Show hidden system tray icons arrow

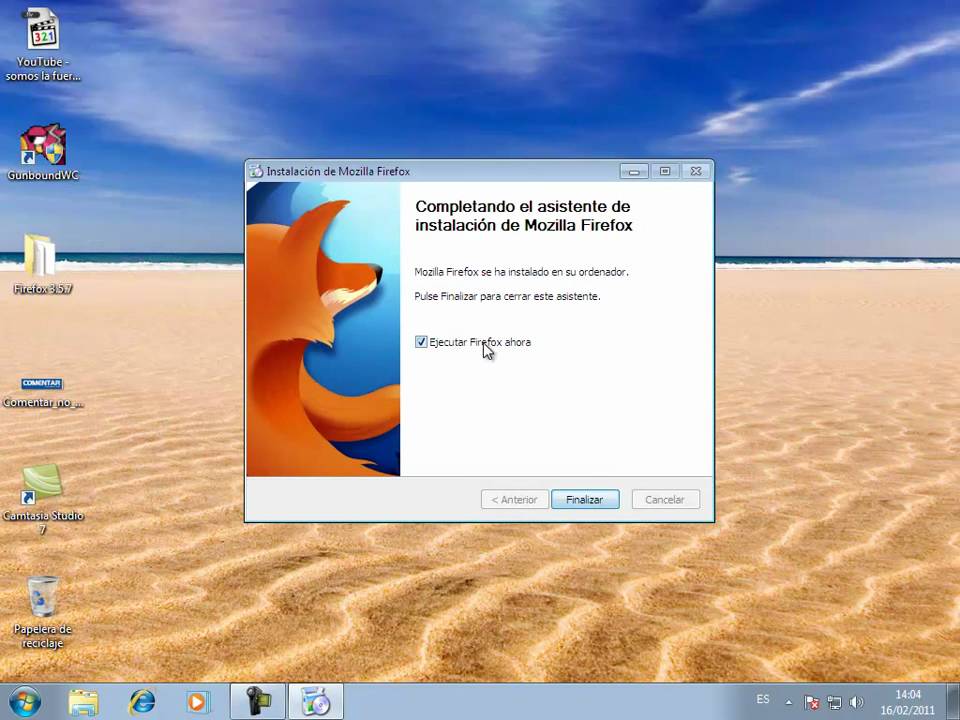789,702
